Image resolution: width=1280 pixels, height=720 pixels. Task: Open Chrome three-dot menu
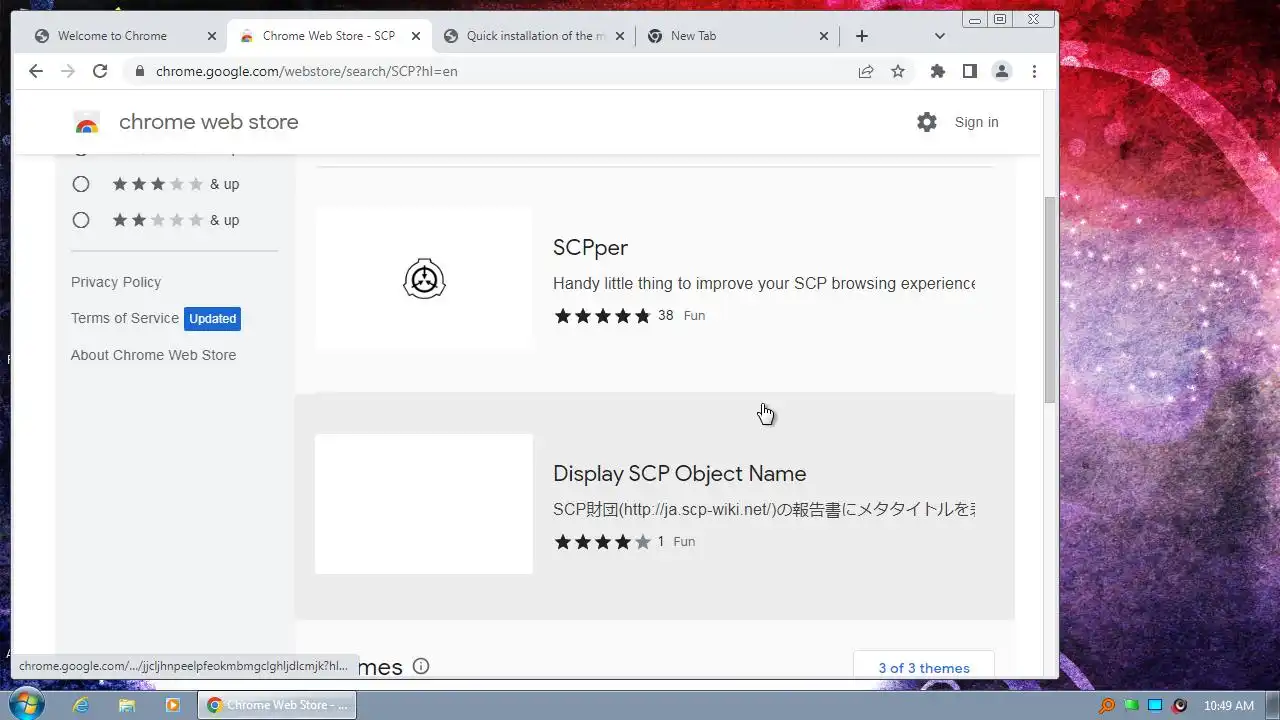[1034, 71]
